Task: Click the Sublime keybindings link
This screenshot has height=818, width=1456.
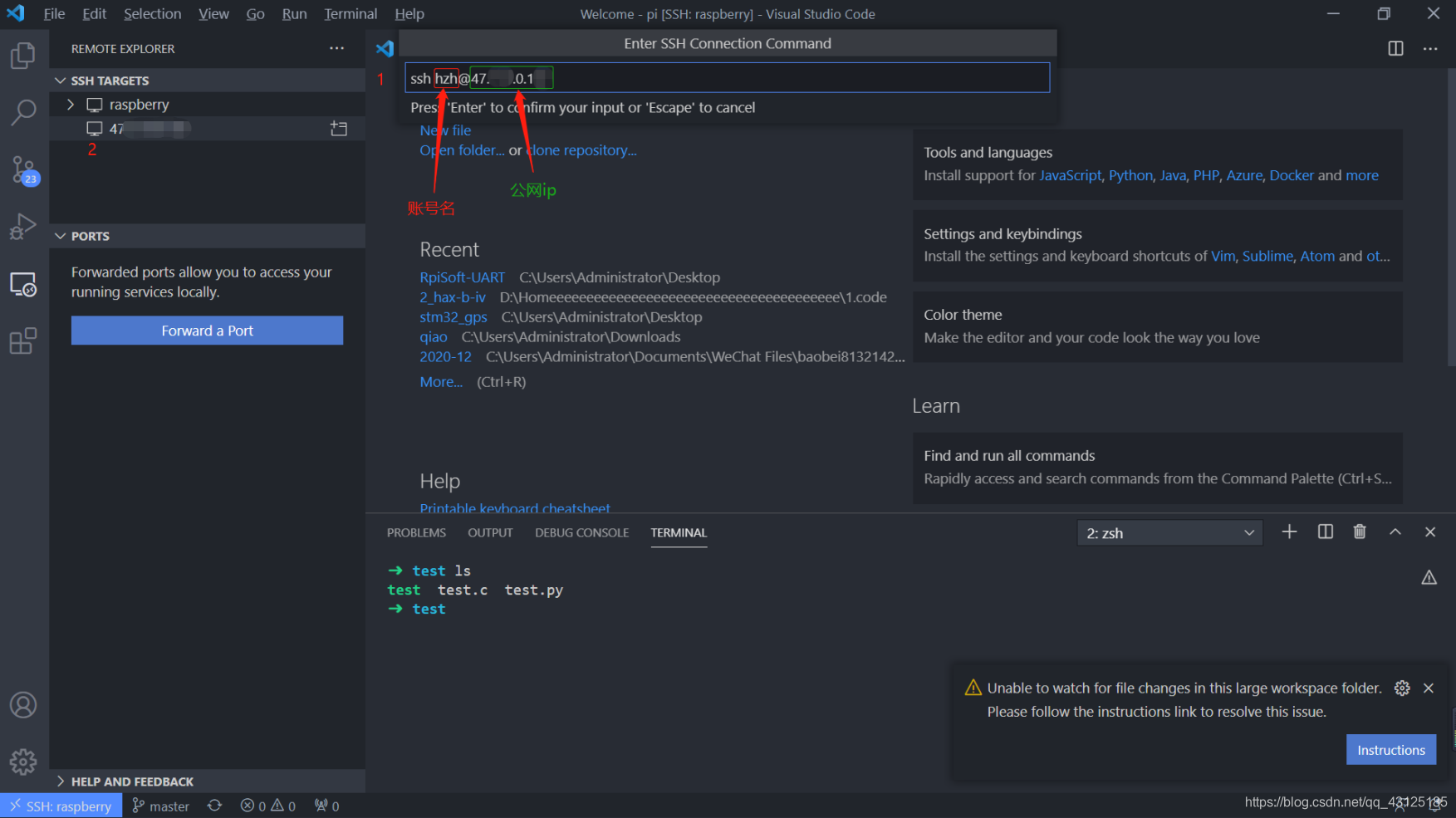Action: click(1267, 256)
